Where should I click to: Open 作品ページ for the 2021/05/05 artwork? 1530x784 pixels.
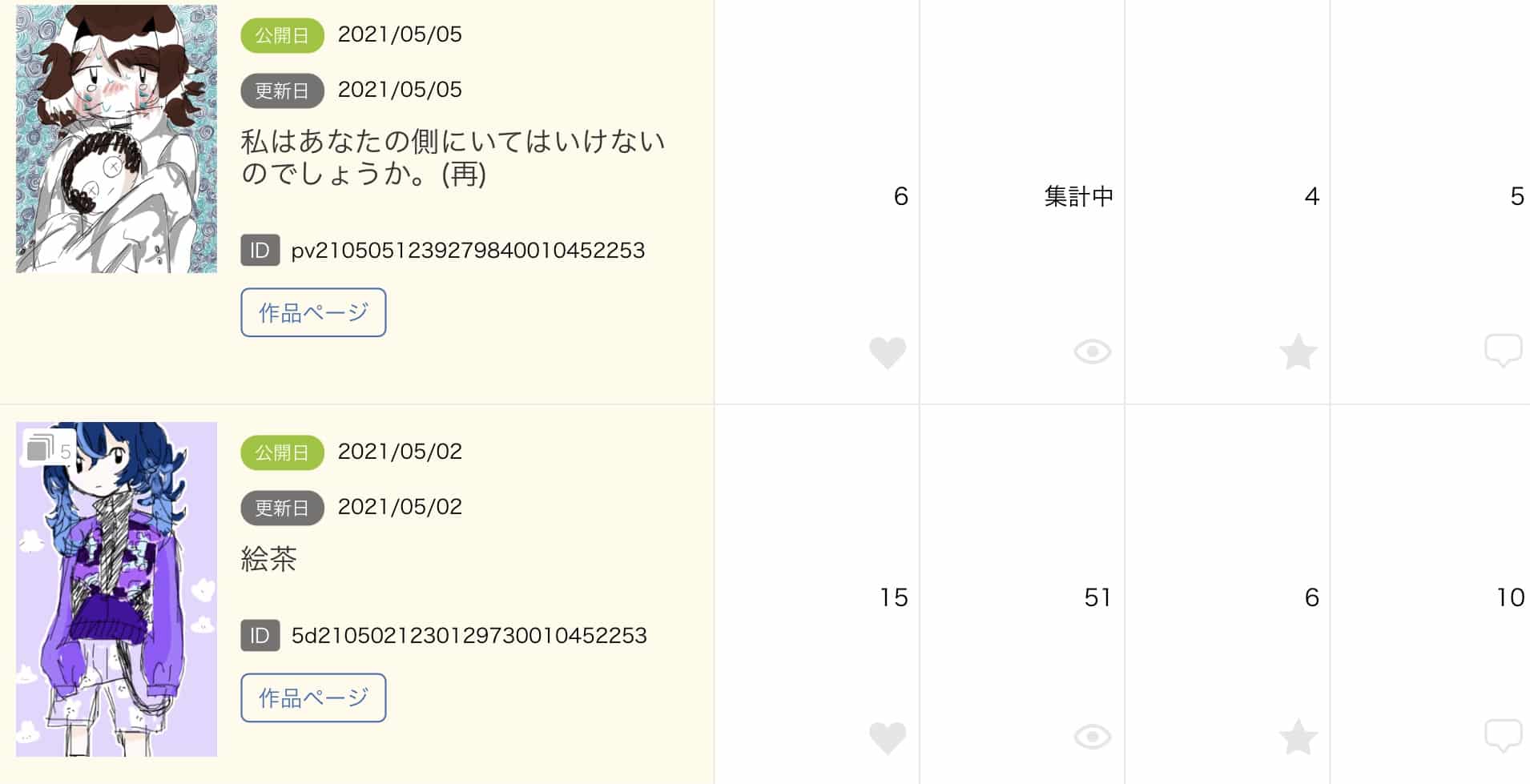pyautogui.click(x=313, y=312)
